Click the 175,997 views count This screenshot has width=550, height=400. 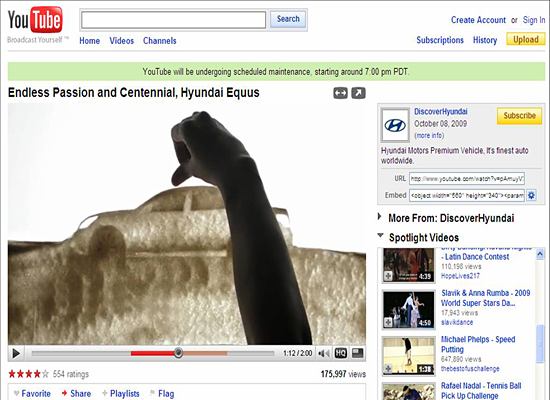343,374
